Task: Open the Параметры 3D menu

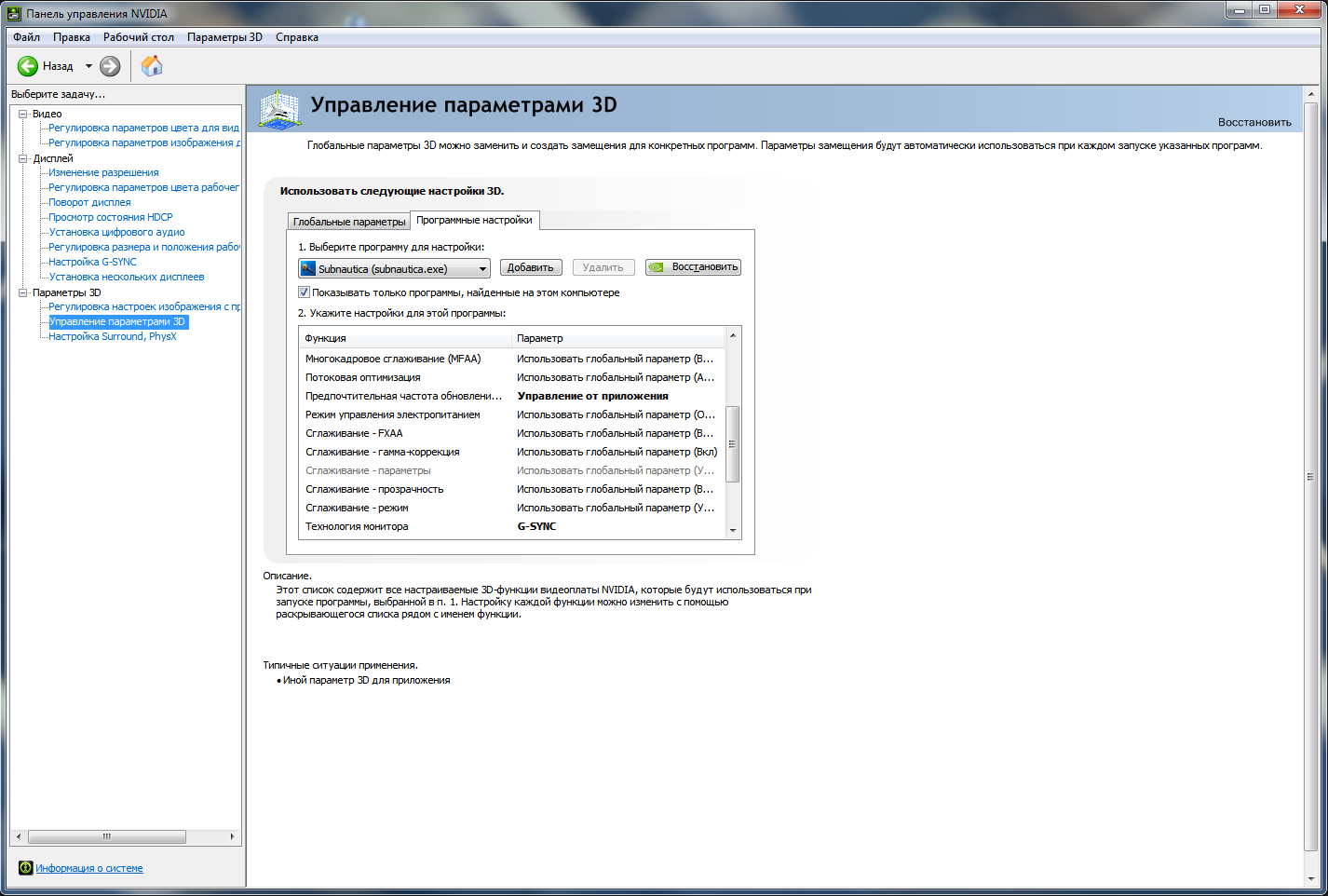Action: 224,37
